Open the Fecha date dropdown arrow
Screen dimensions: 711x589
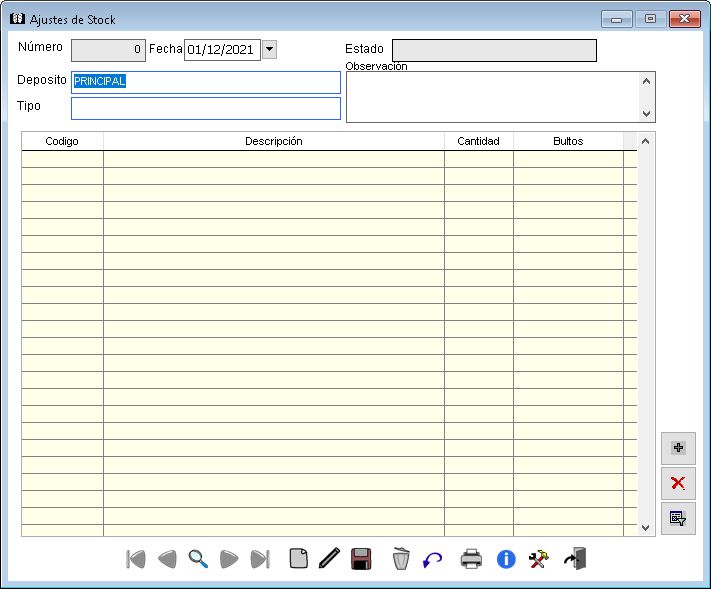pyautogui.click(x=269, y=50)
